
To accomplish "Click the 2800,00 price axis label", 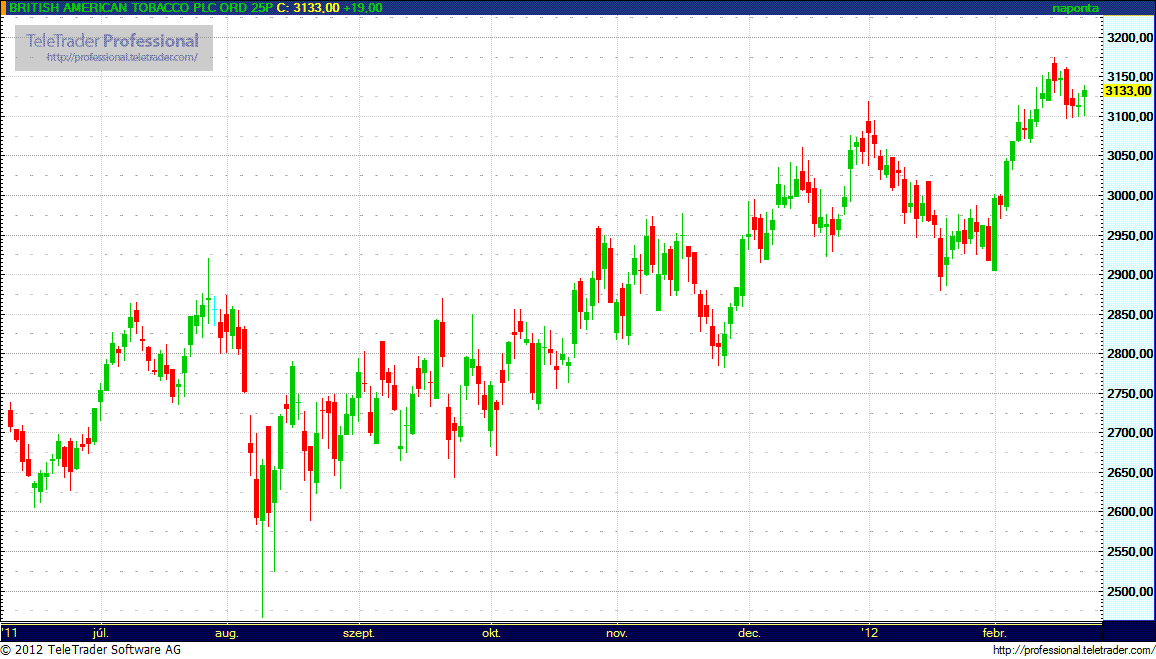I will click(1129, 354).
